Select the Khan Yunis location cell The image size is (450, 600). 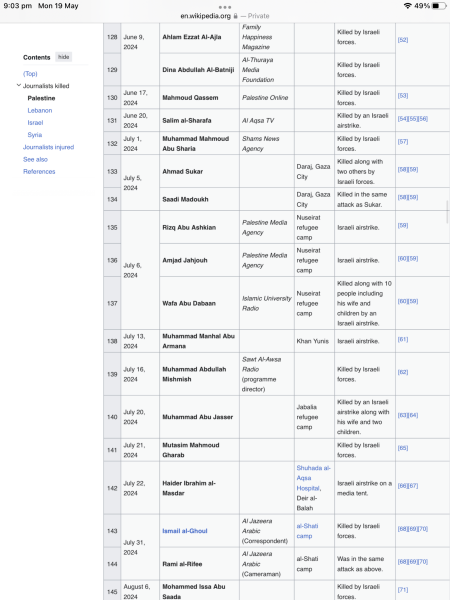click(x=312, y=341)
